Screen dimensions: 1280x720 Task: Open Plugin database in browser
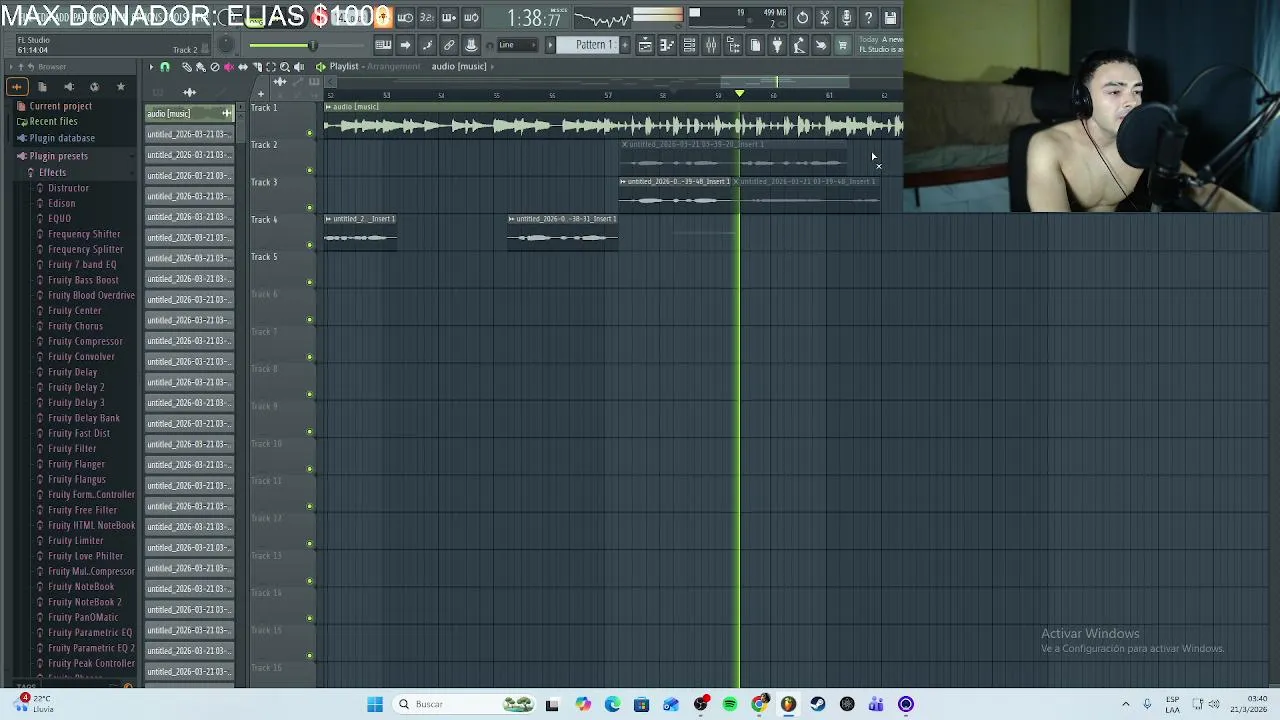62,138
